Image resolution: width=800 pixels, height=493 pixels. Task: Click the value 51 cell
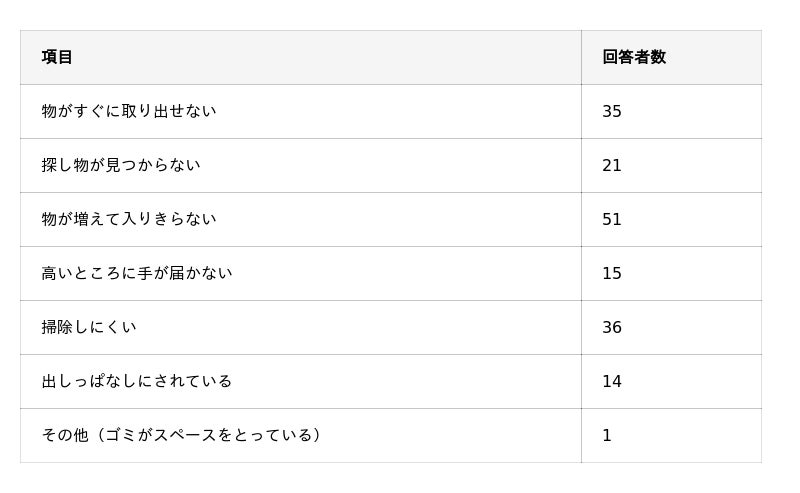[x=612, y=219]
